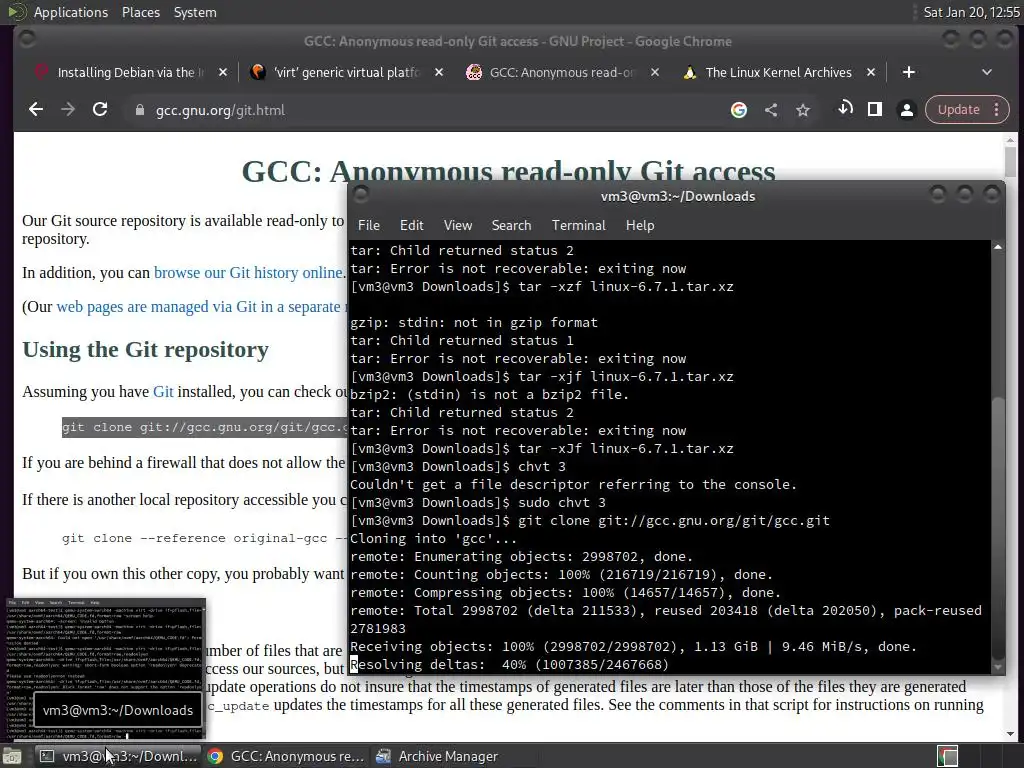Click the 'sudo chvt 3' terminal line
The width and height of the screenshot is (1024, 768).
pos(478,503)
